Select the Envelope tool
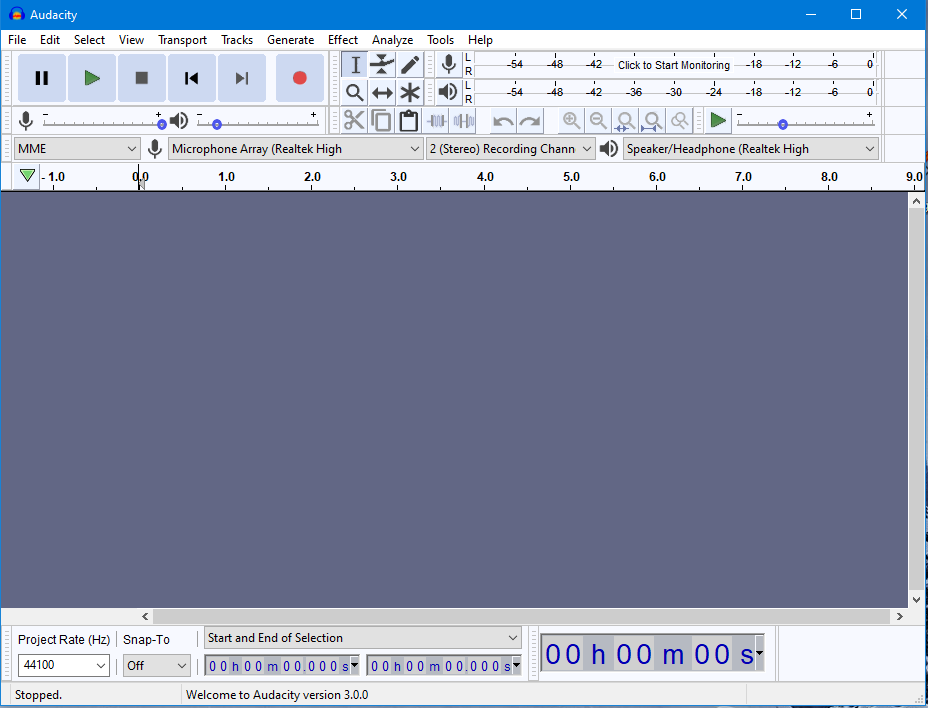This screenshot has height=708, width=928. pyautogui.click(x=382, y=64)
